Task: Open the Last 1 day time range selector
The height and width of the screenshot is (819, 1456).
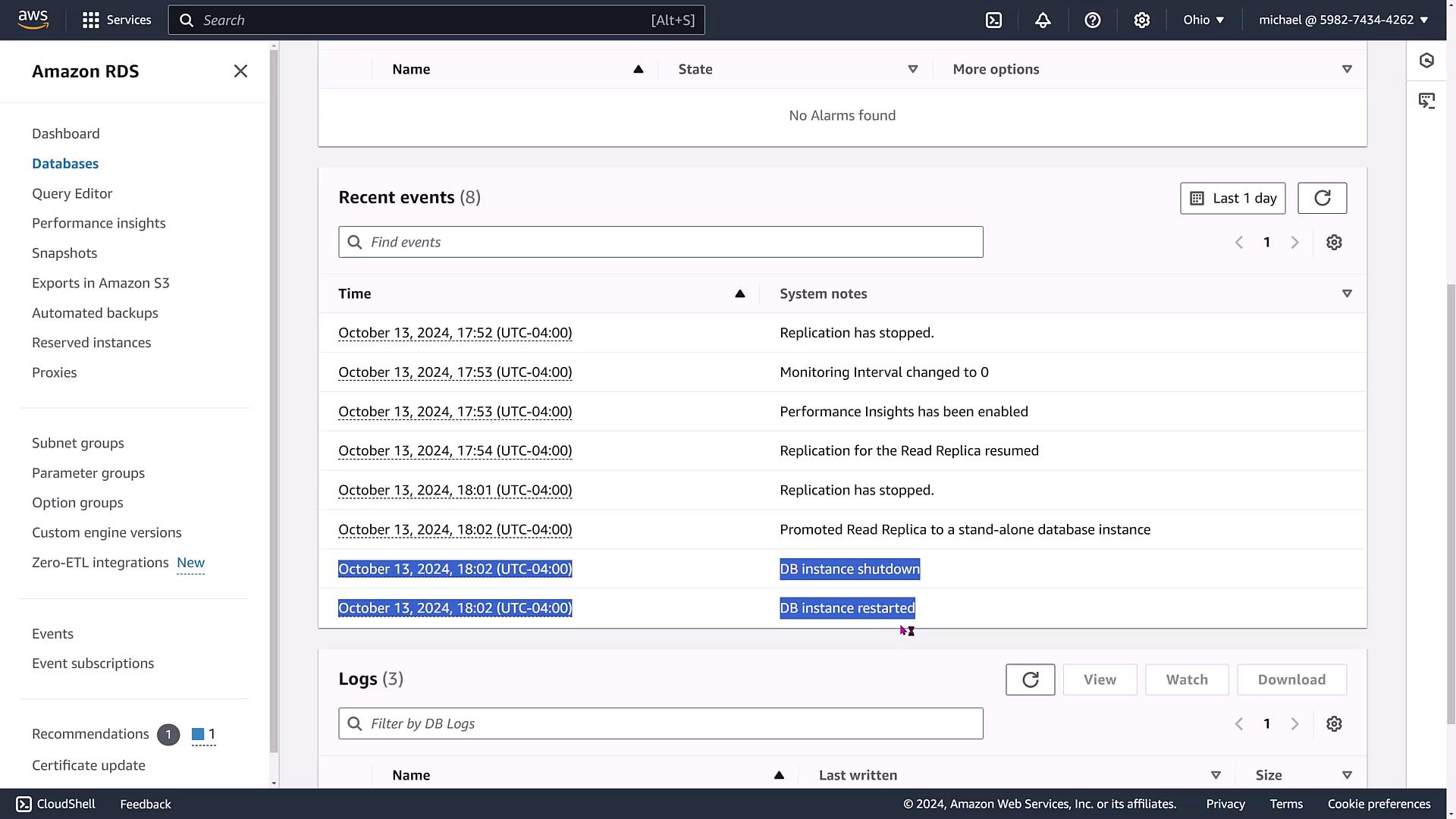Action: [1232, 198]
